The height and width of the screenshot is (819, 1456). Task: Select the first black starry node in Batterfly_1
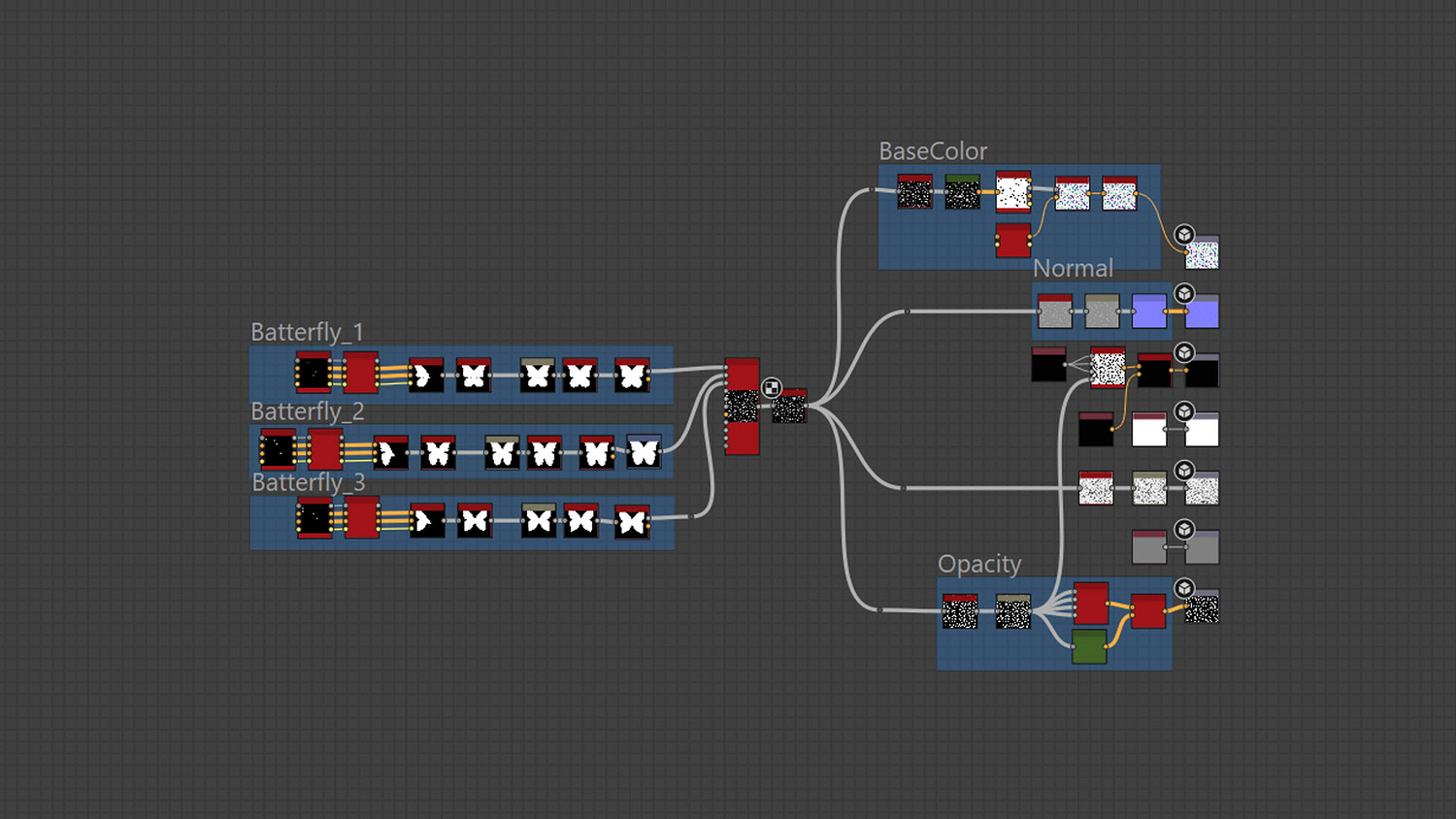(x=314, y=373)
